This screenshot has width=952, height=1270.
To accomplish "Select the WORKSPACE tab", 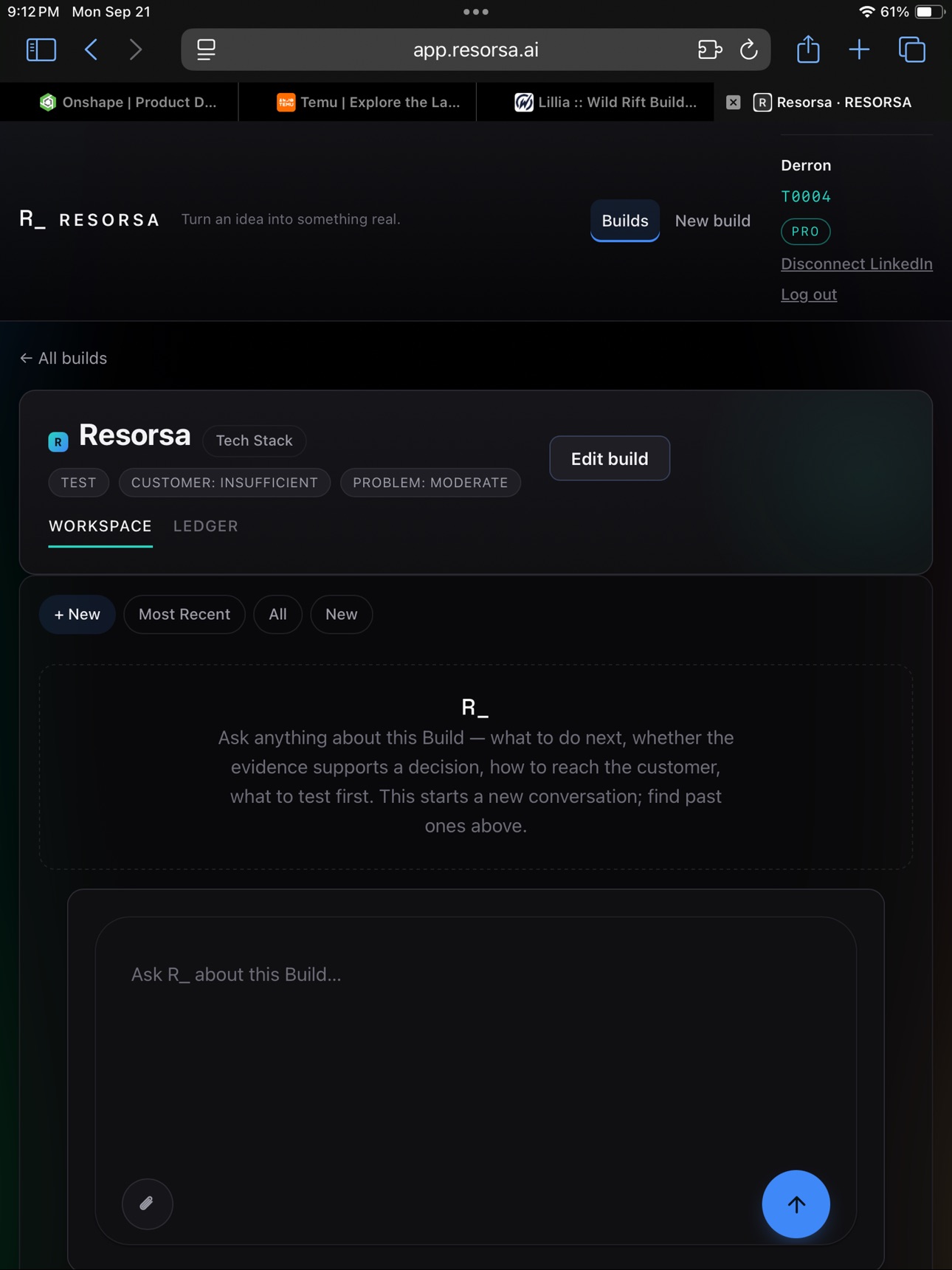I will pos(100,526).
